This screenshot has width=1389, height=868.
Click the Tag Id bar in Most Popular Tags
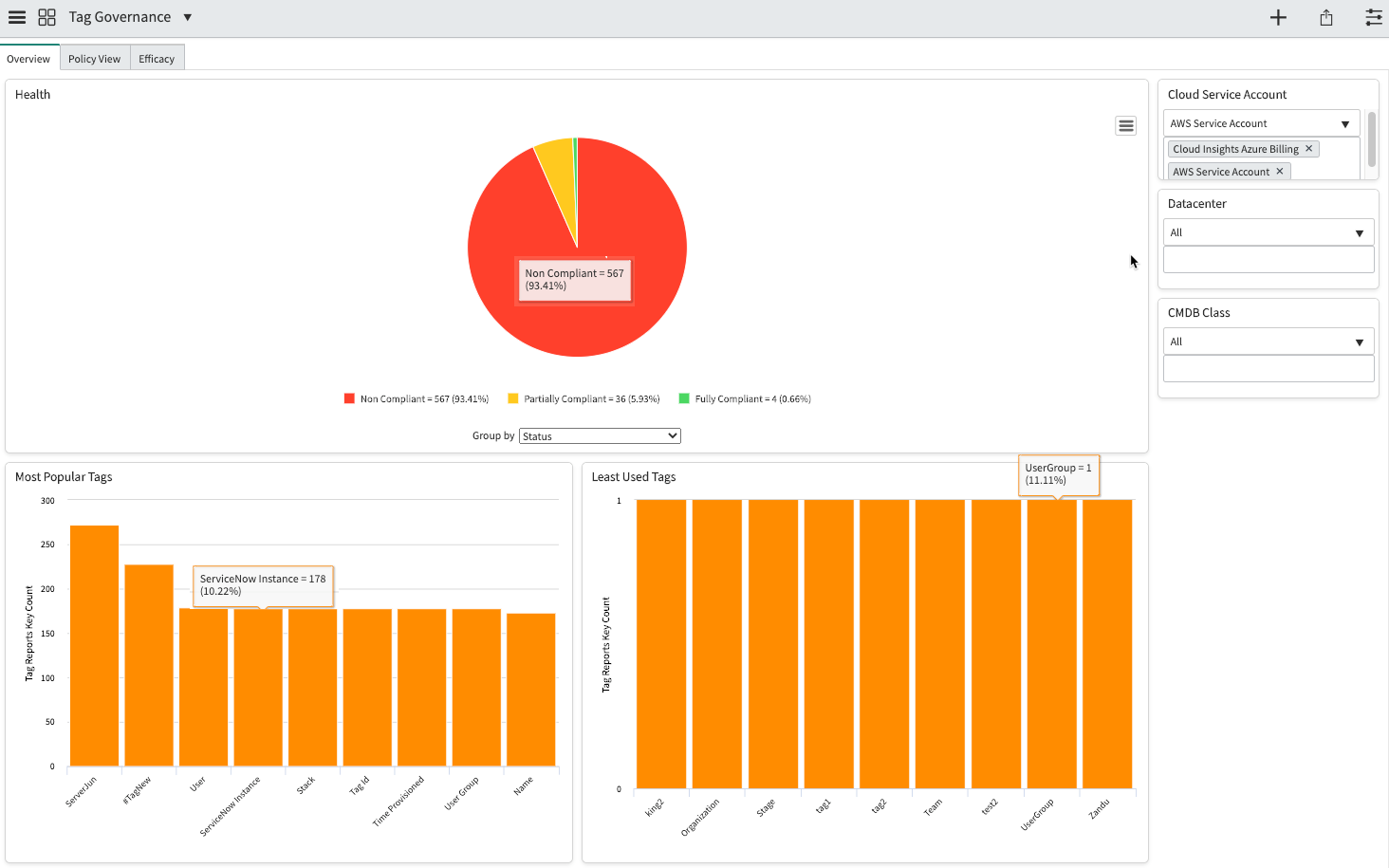(367, 688)
